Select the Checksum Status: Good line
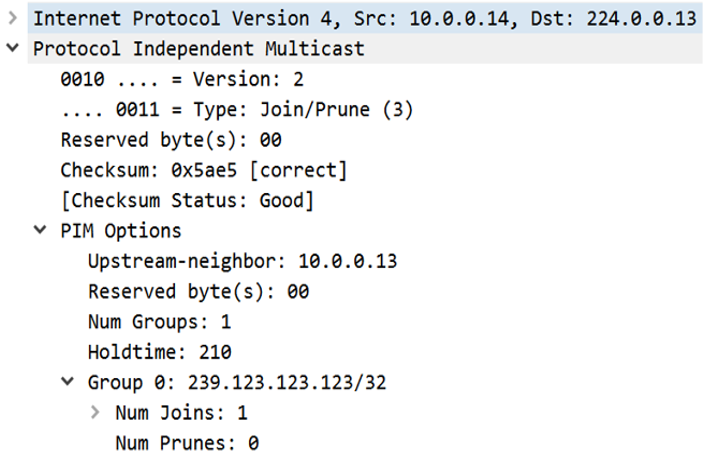Viewport: 704px width, 460px height. (187, 201)
